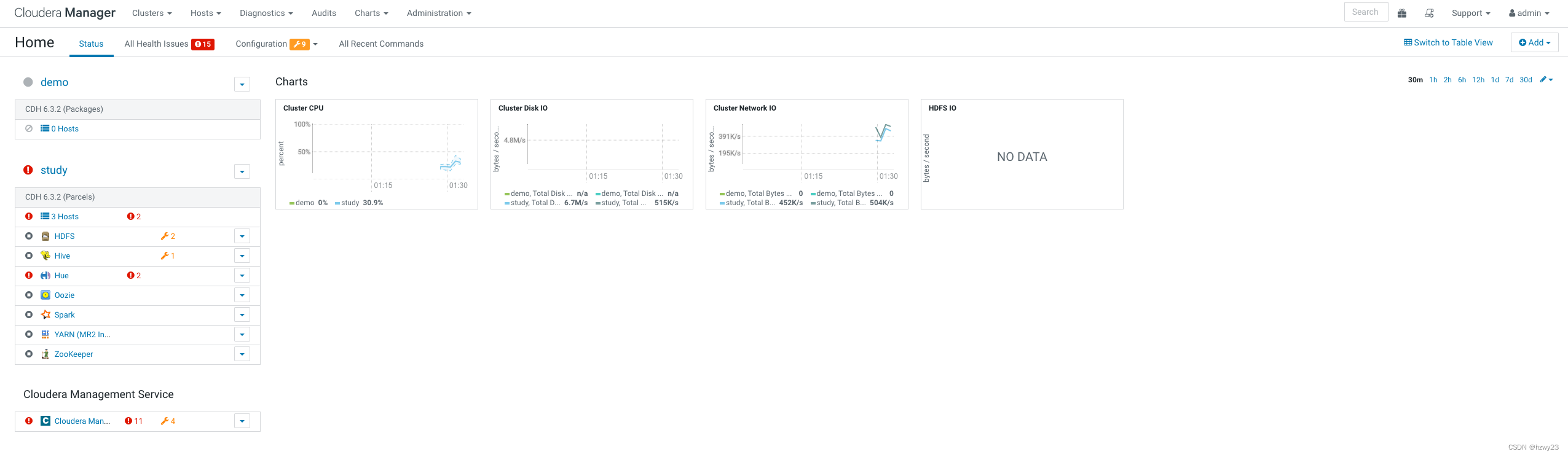1568x457 pixels.
Task: Click the red health error icon beside study cluster
Action: point(28,170)
